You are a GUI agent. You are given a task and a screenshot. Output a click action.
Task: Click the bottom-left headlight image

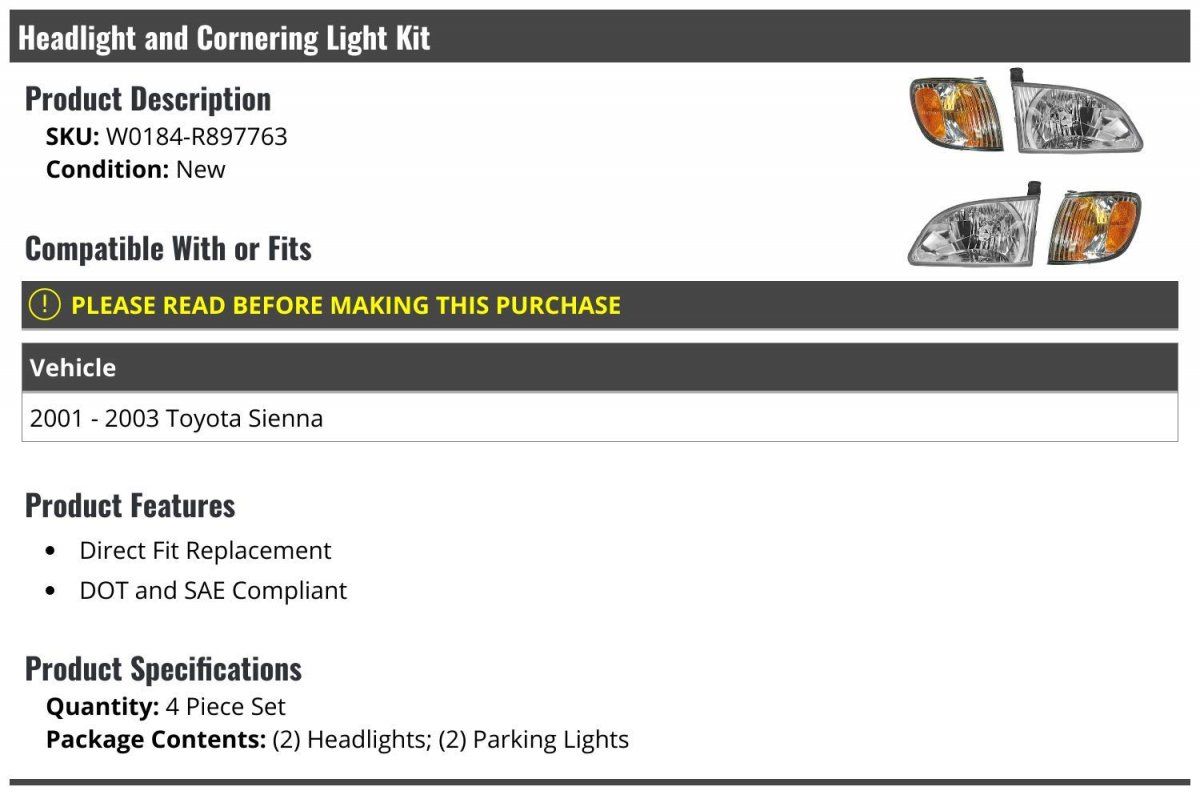click(974, 229)
